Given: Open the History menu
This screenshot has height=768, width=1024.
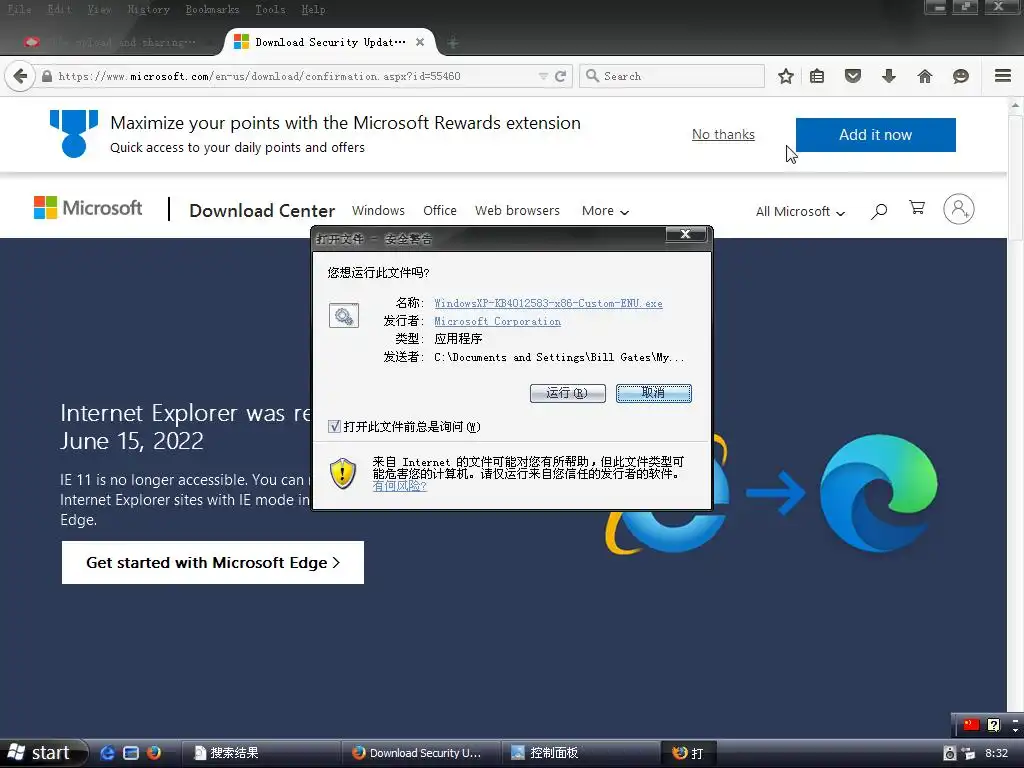Looking at the screenshot, I should 149,9.
